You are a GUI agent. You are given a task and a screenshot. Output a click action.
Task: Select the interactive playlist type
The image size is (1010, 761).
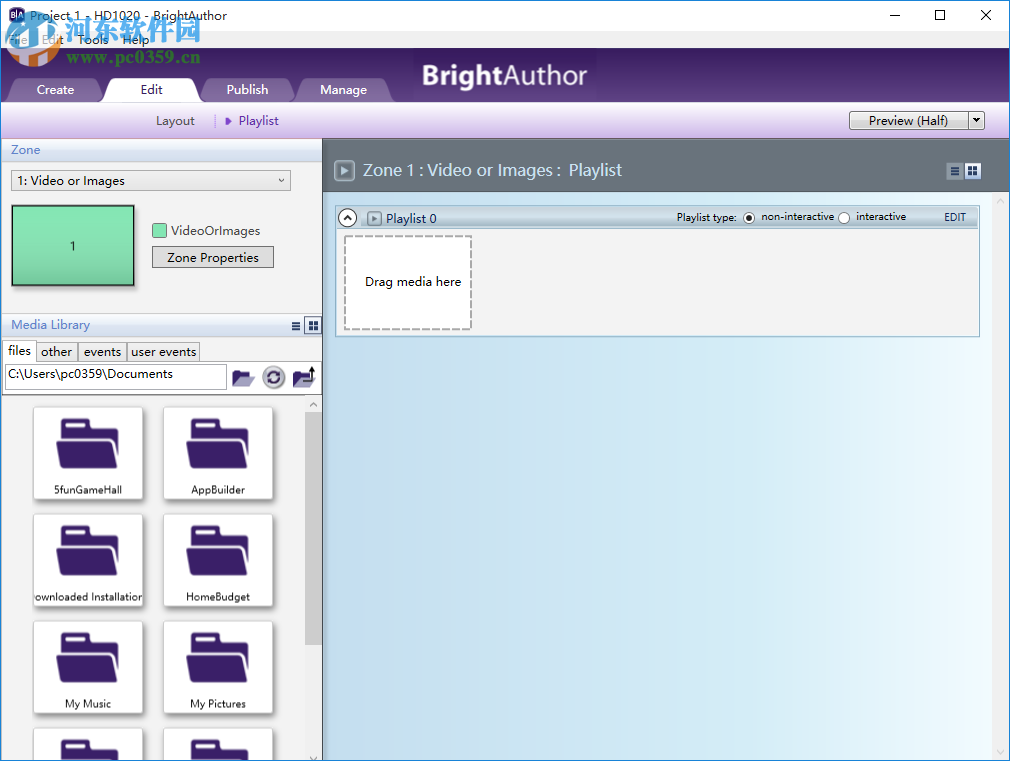pyautogui.click(x=844, y=218)
